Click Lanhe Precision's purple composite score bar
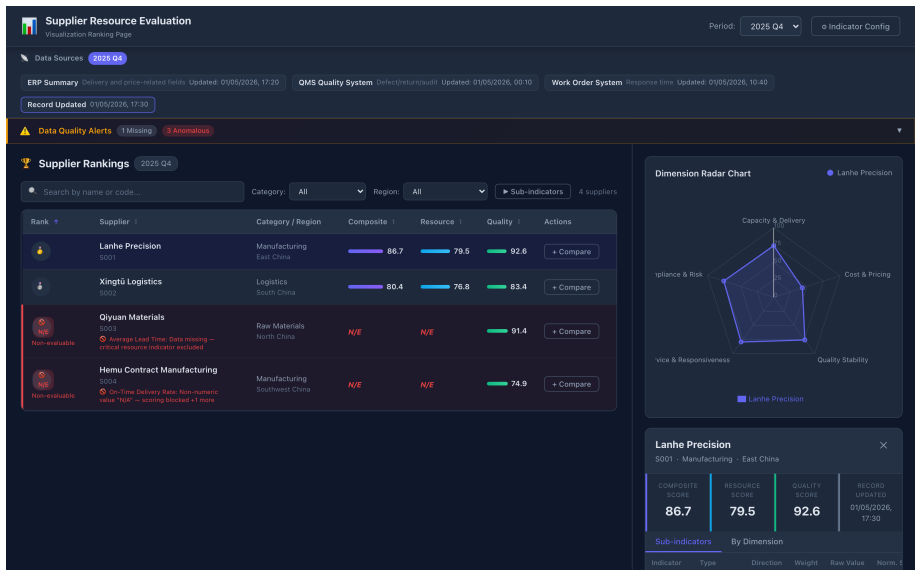Screen dimensions: 921x576 point(365,251)
